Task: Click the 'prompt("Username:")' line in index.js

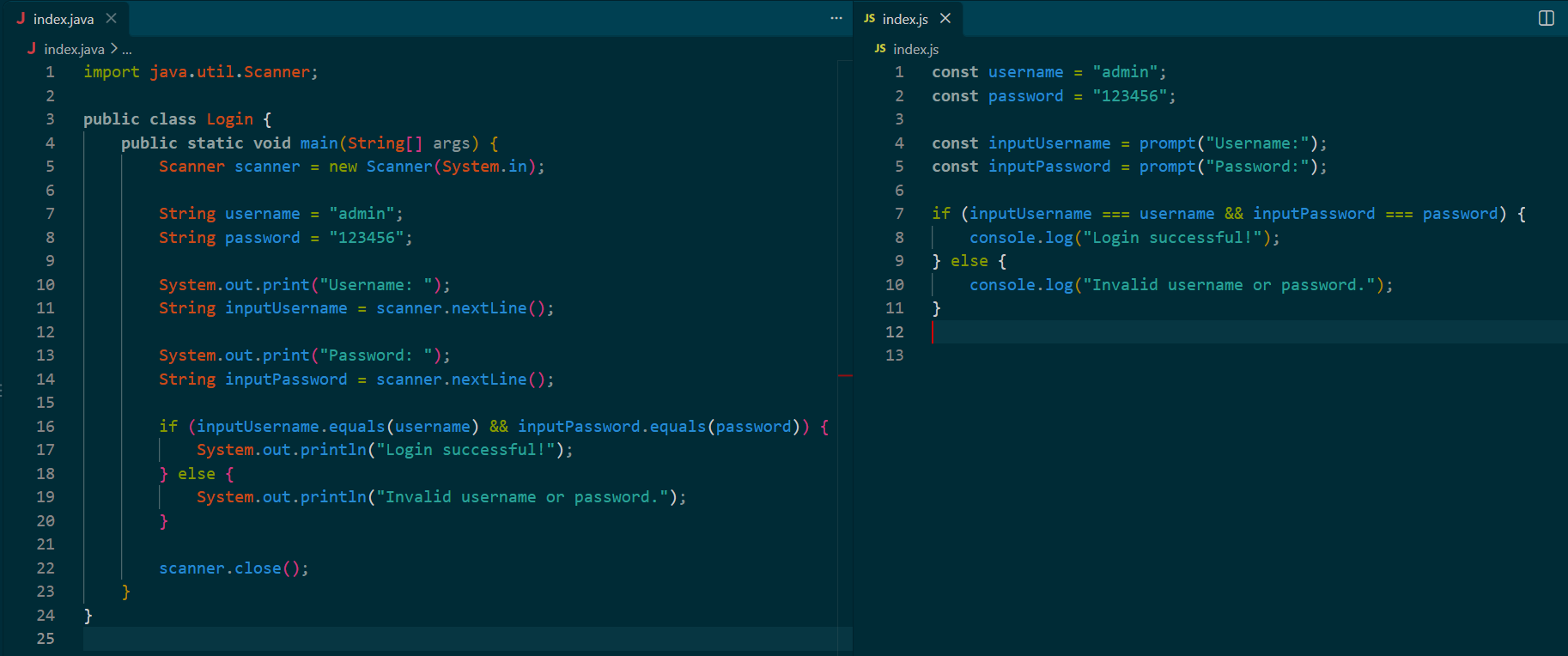Action: pos(1129,143)
